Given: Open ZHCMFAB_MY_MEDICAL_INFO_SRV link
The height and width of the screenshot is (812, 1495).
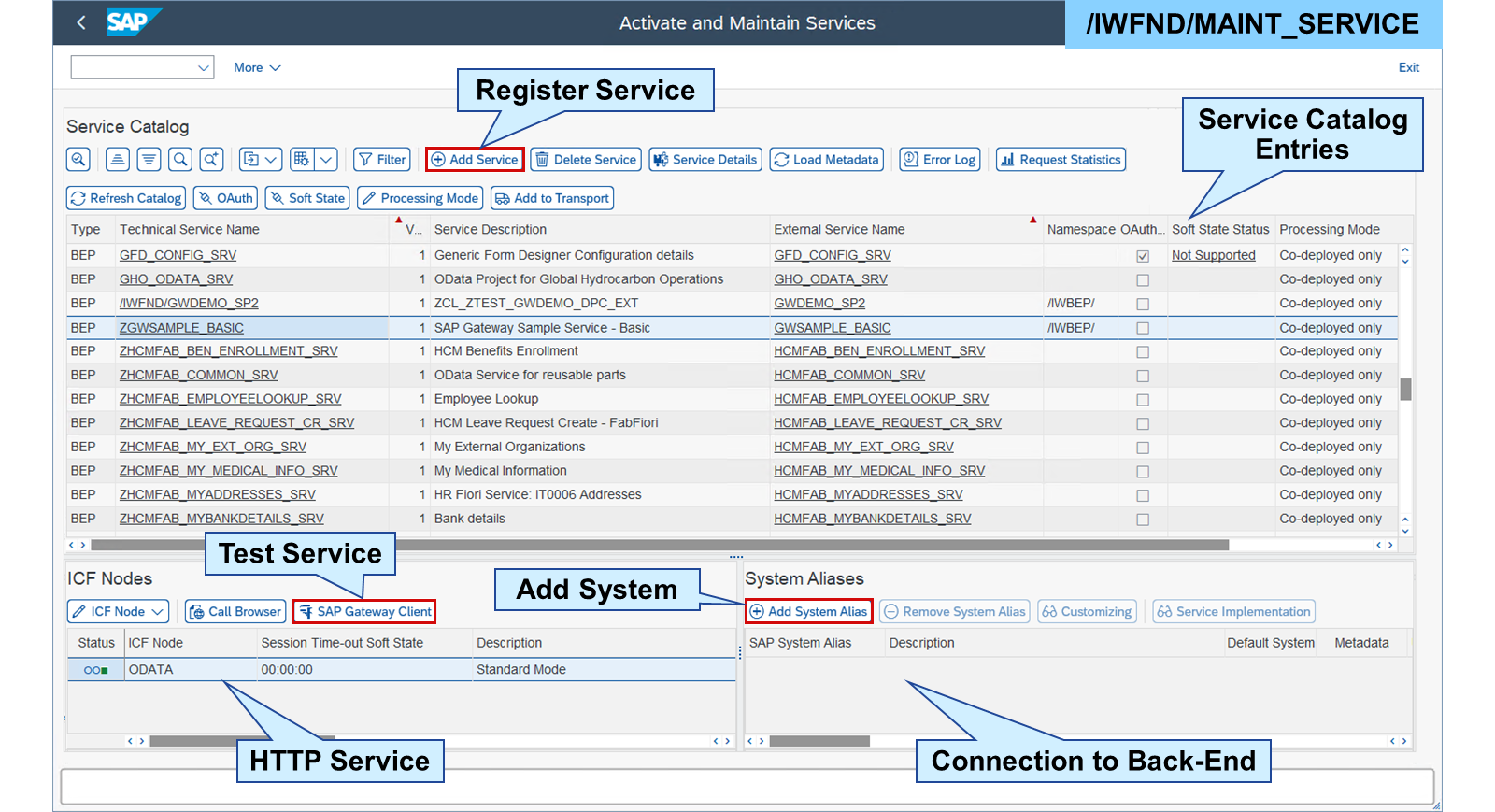Looking at the screenshot, I should pyautogui.click(x=229, y=471).
